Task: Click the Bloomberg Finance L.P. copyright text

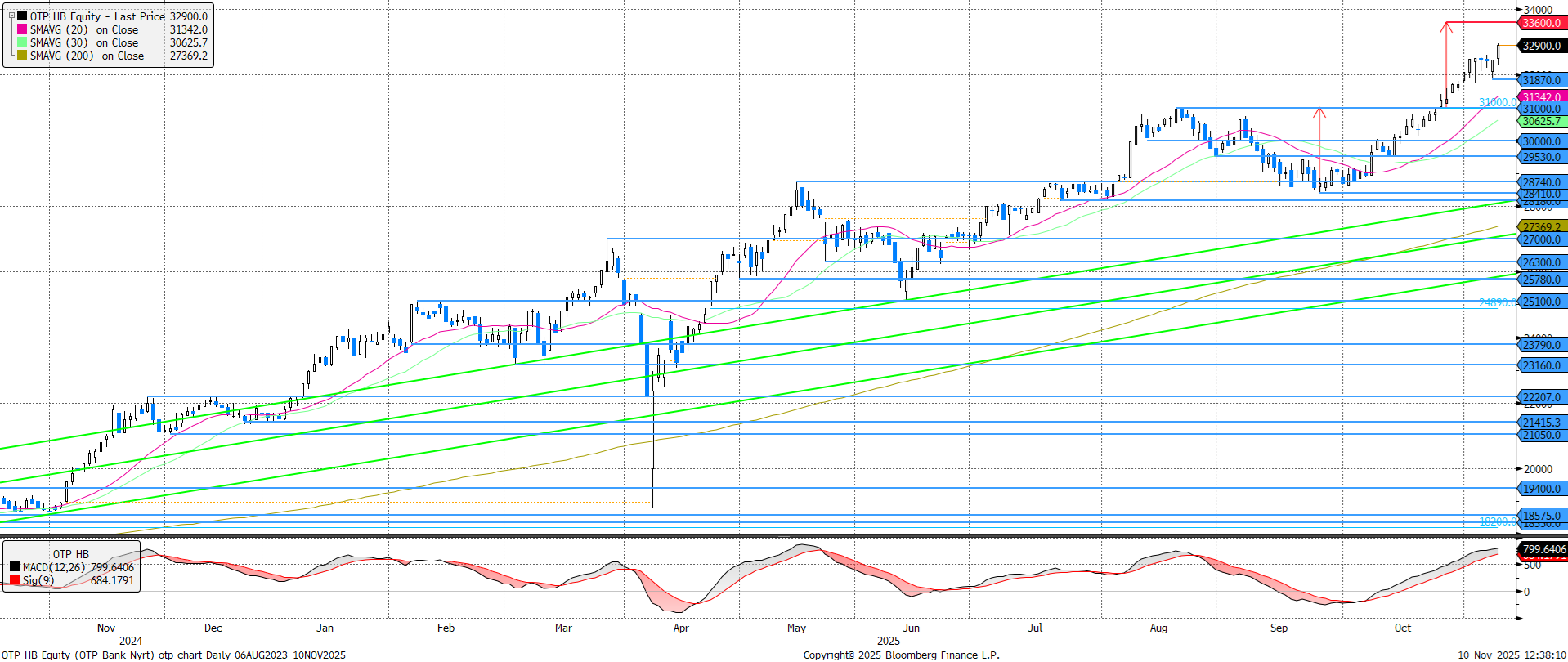Action: point(901,655)
